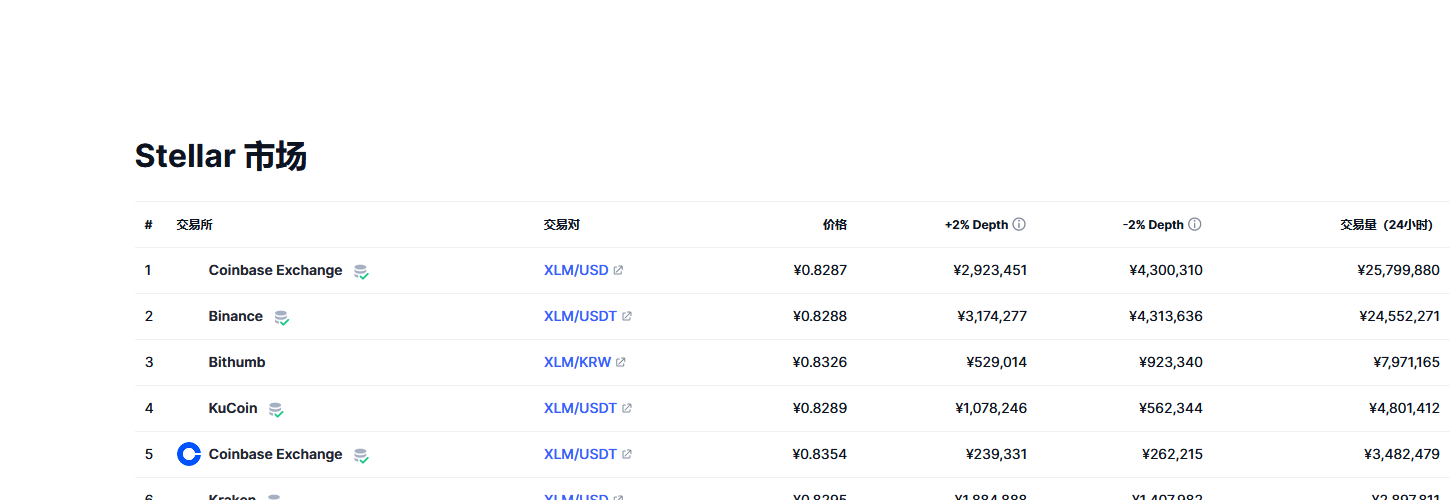Open the KuCoin XLM/USDT pair link
Viewport: 1450px width, 500px height.
580,409
